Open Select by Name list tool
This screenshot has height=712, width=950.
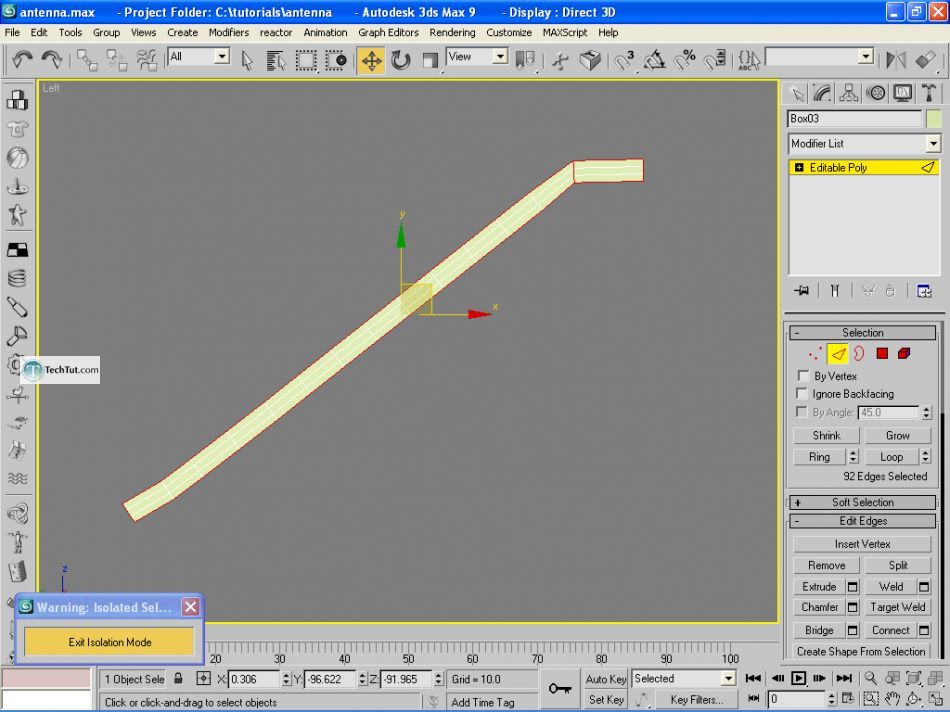pyautogui.click(x=276, y=60)
